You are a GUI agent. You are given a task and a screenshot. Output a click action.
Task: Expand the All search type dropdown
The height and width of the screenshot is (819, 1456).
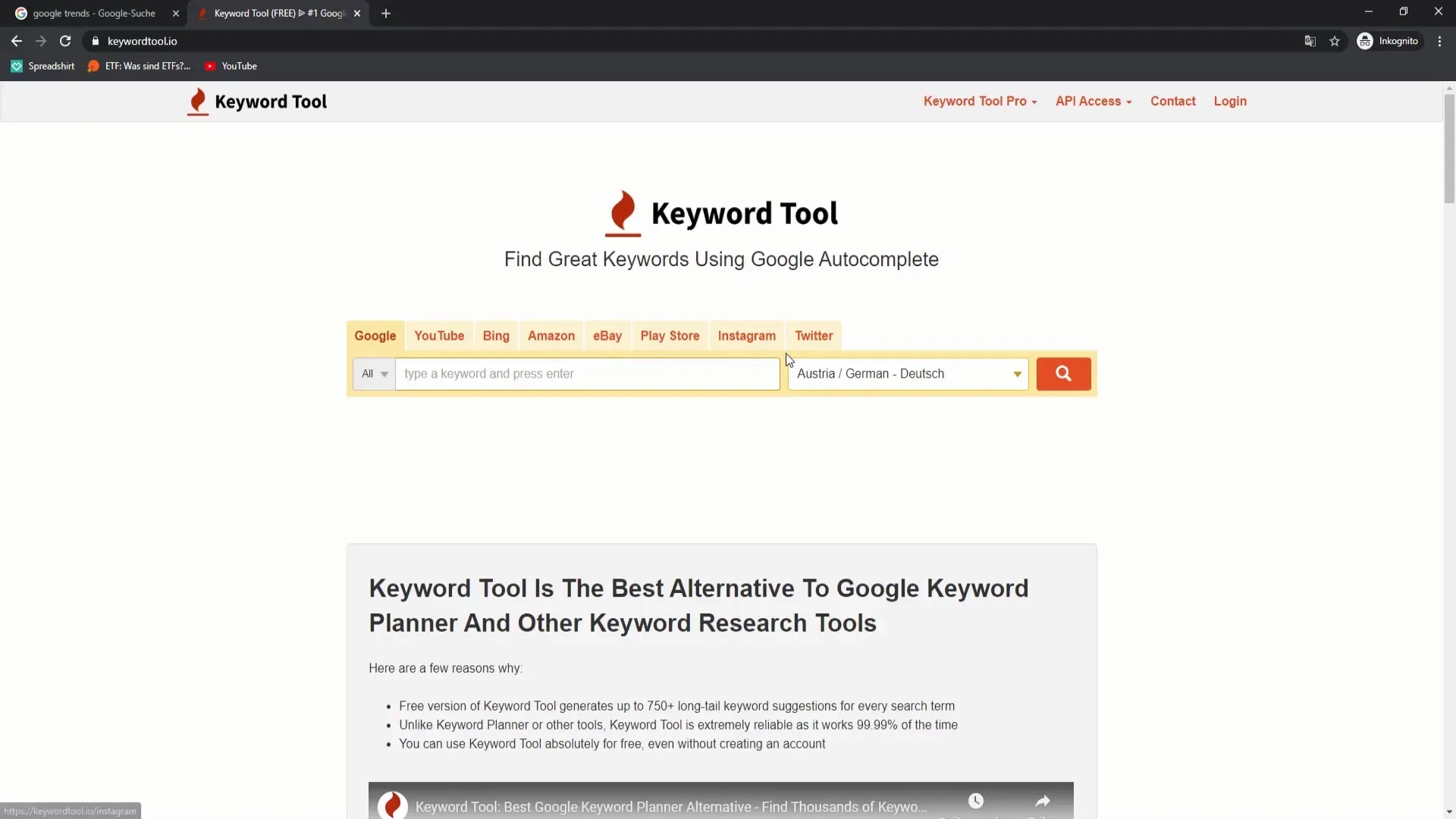pos(374,374)
